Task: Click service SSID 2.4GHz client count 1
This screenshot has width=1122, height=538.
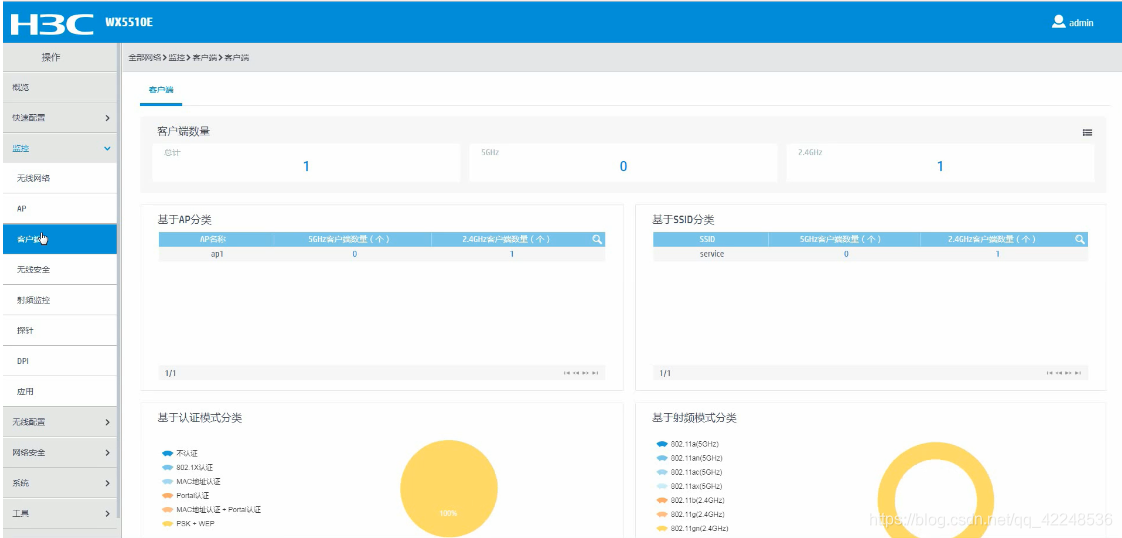Action: 997,254
